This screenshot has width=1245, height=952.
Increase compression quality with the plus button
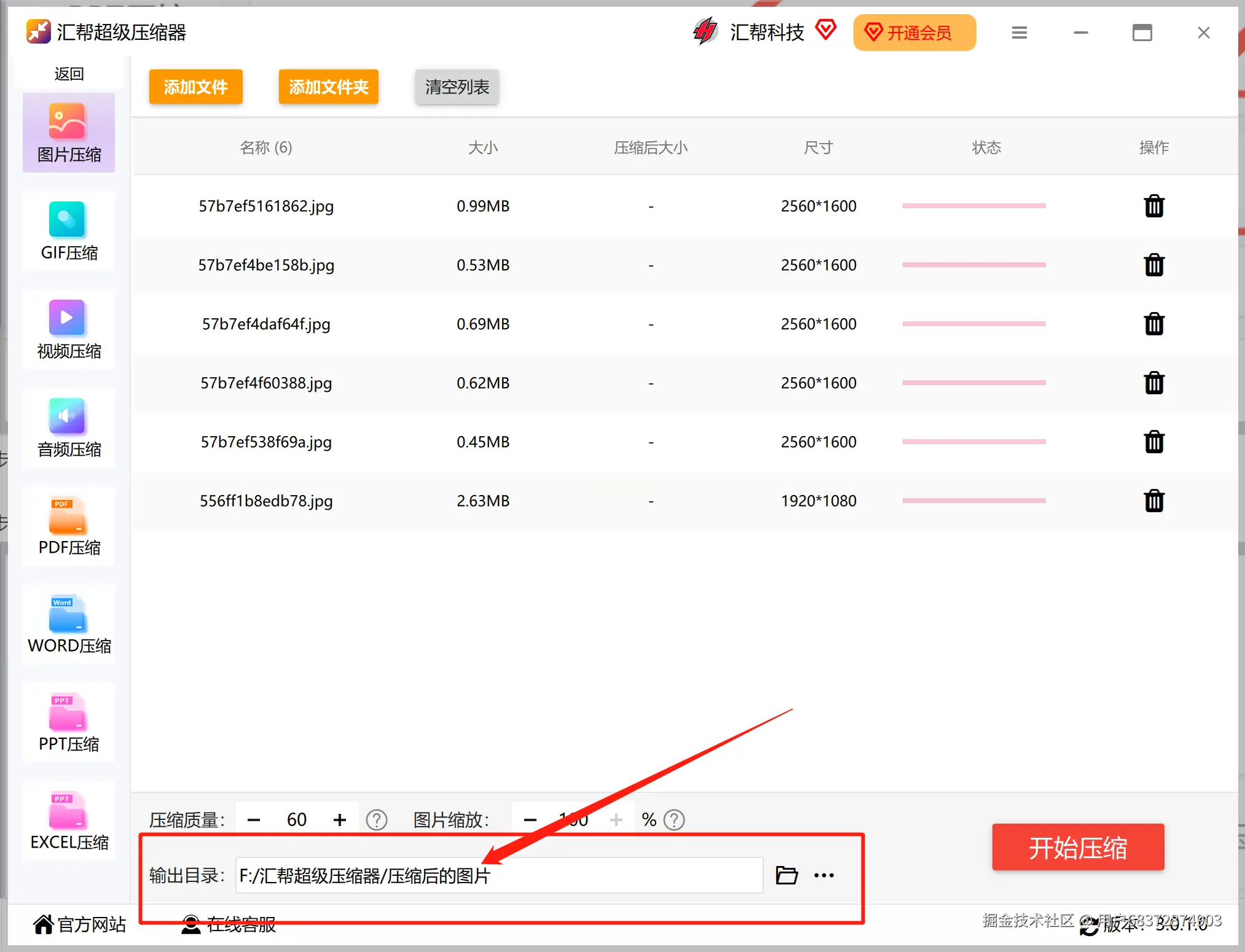point(340,820)
